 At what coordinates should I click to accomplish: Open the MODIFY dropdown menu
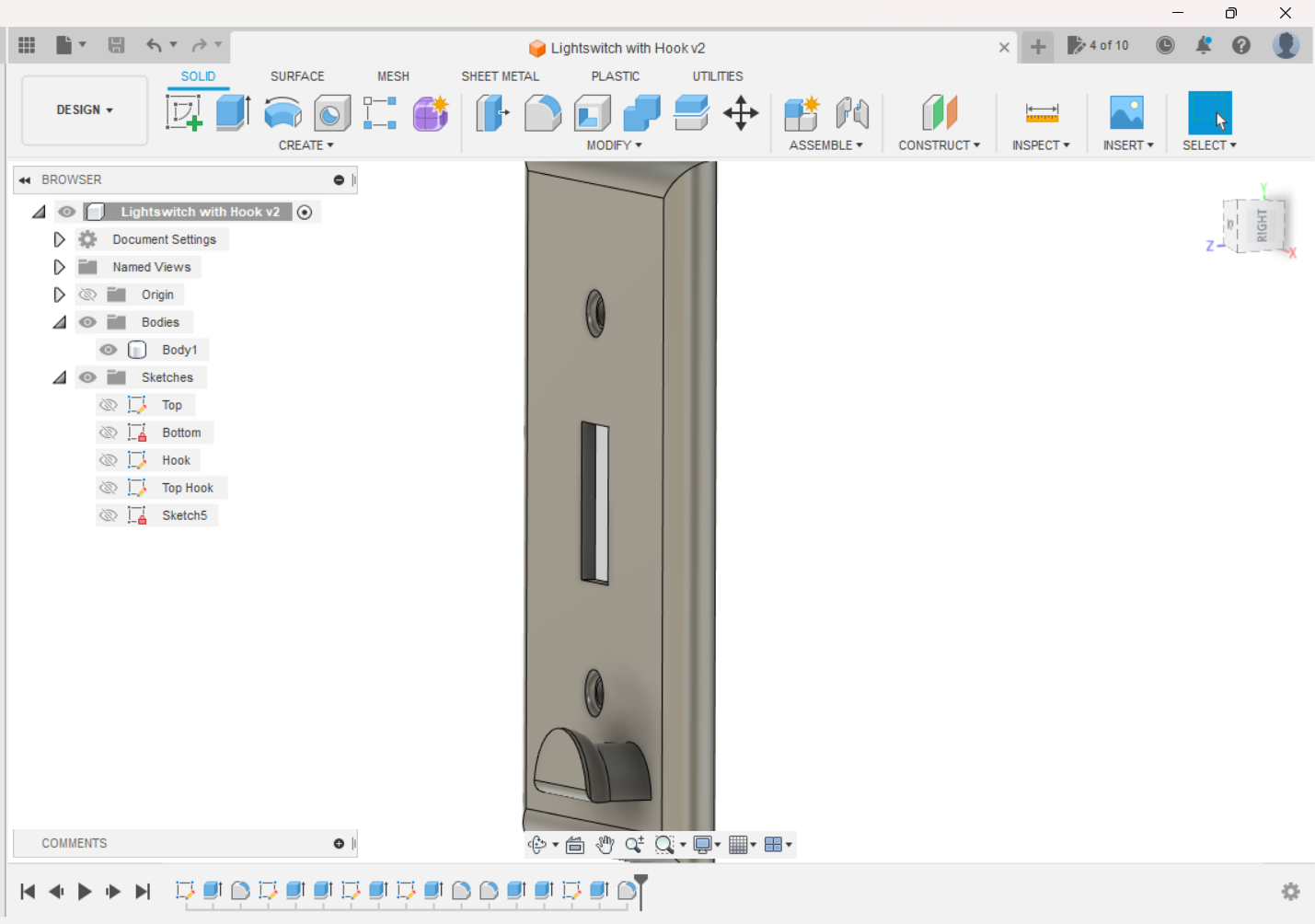615,145
